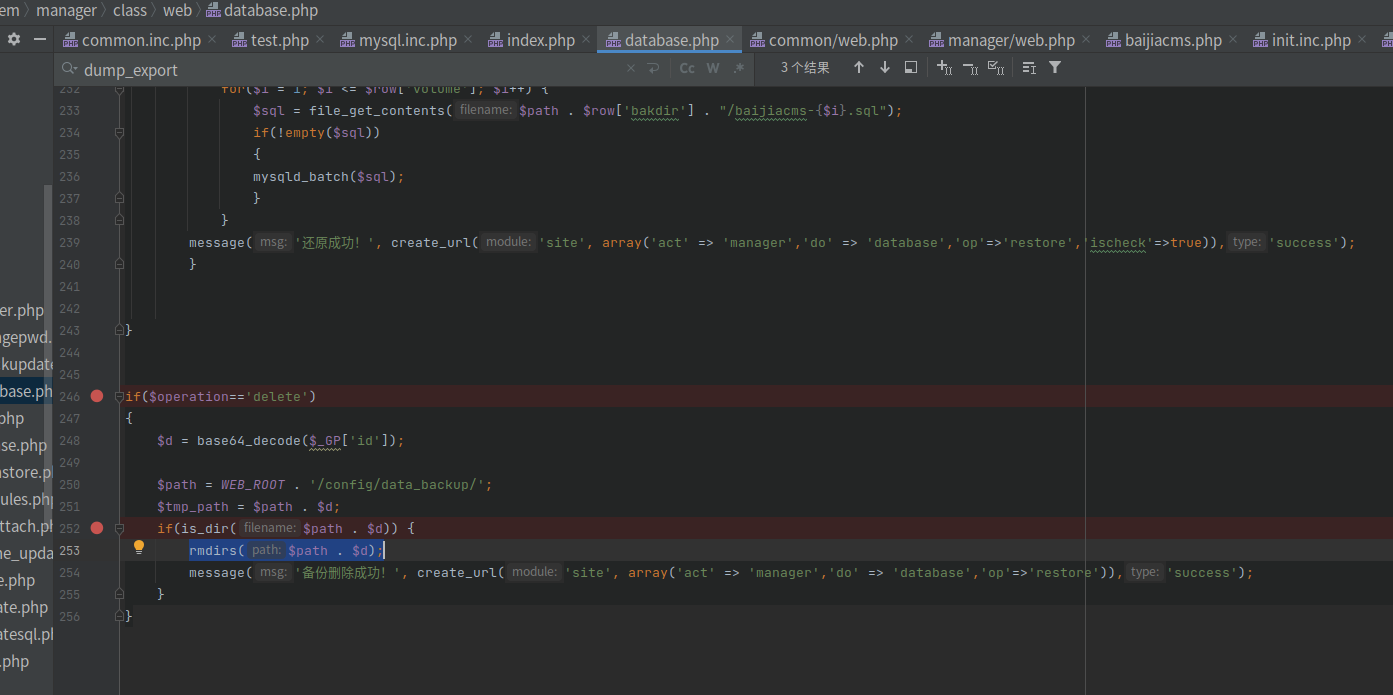Click the search magnifier icon

[70, 69]
